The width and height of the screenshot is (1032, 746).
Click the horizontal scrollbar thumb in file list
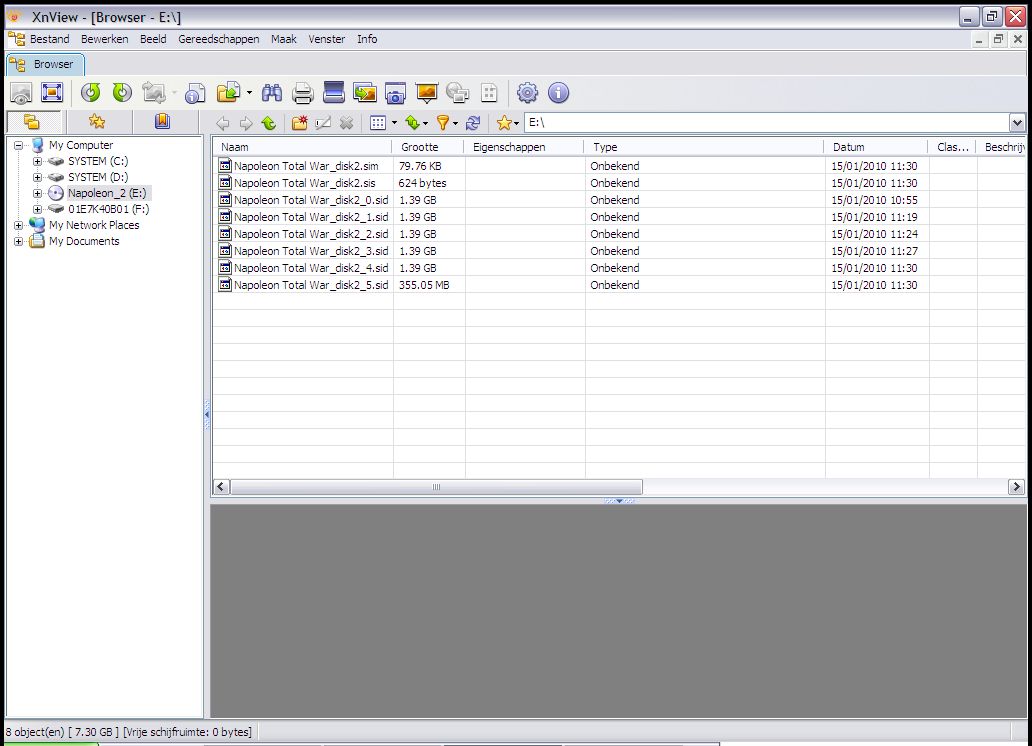tap(436, 487)
